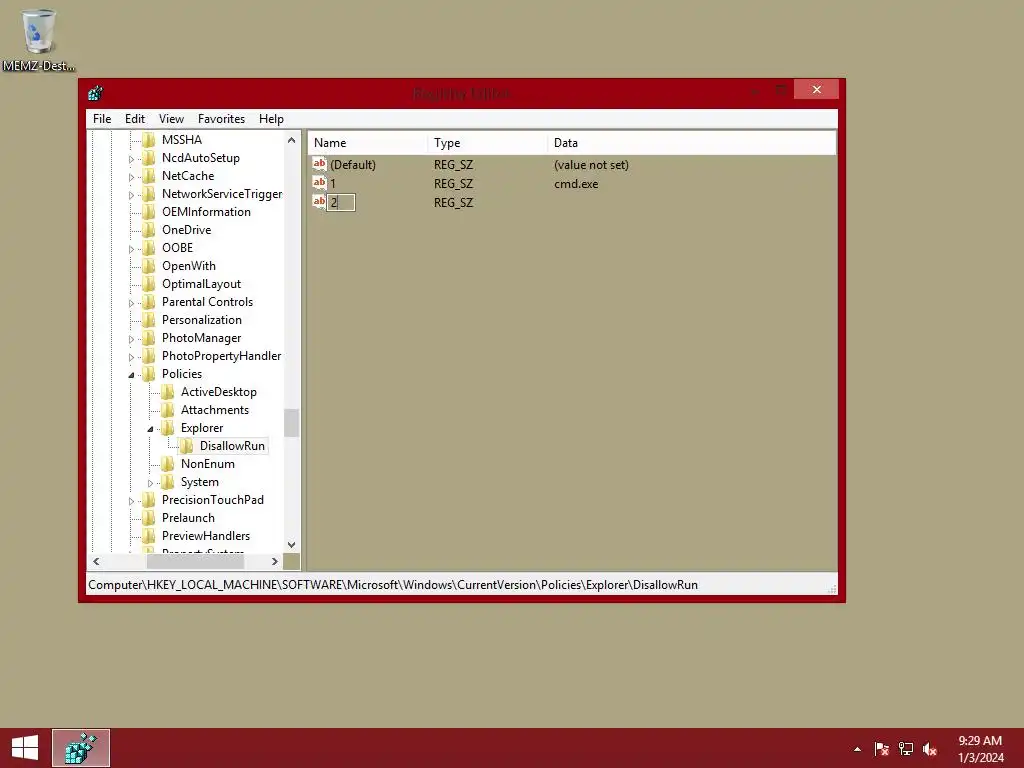Expand the NetworkServiceTrigger key

click(131, 195)
